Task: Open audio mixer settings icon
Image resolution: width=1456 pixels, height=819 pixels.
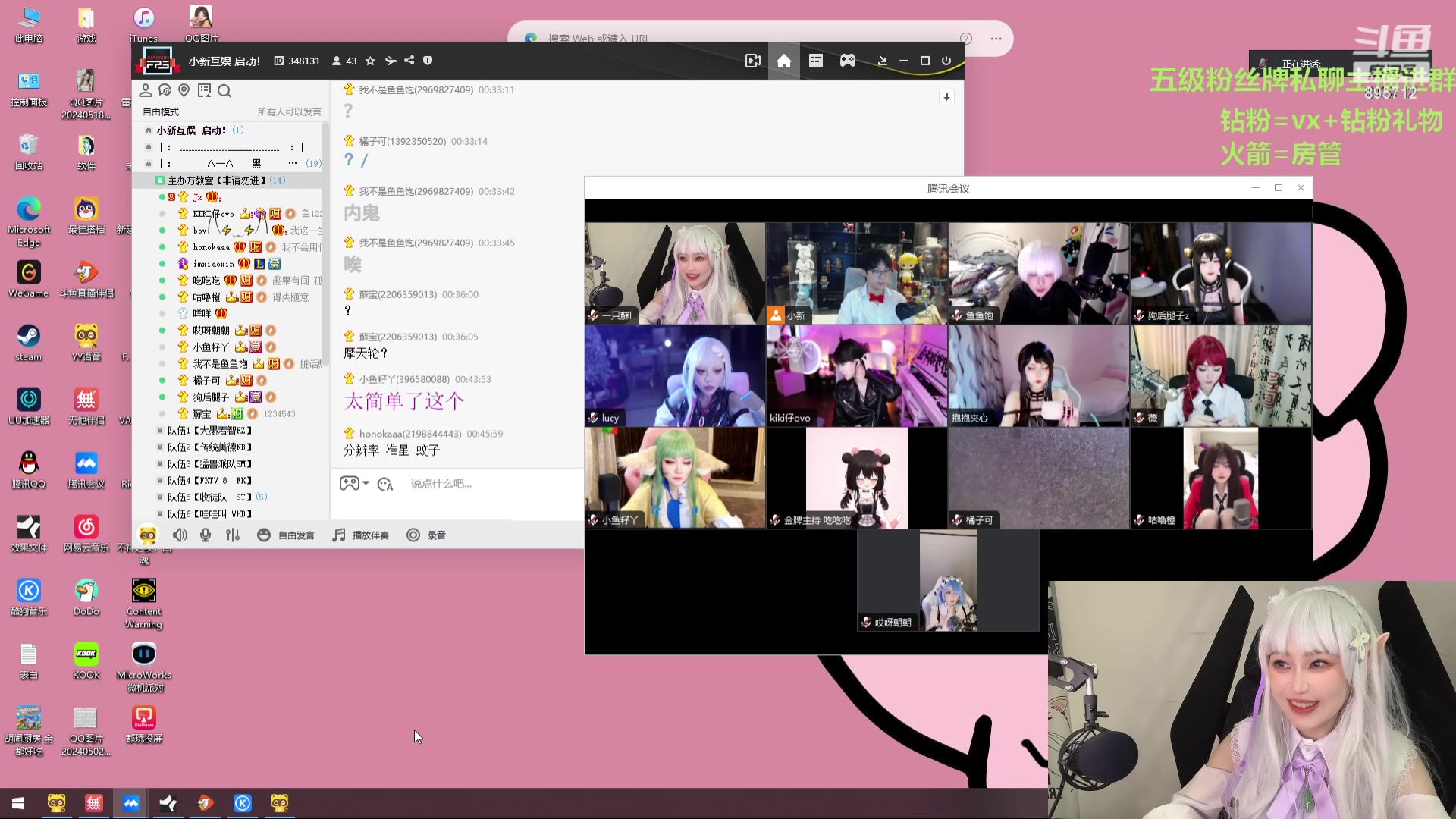Action: [x=233, y=535]
